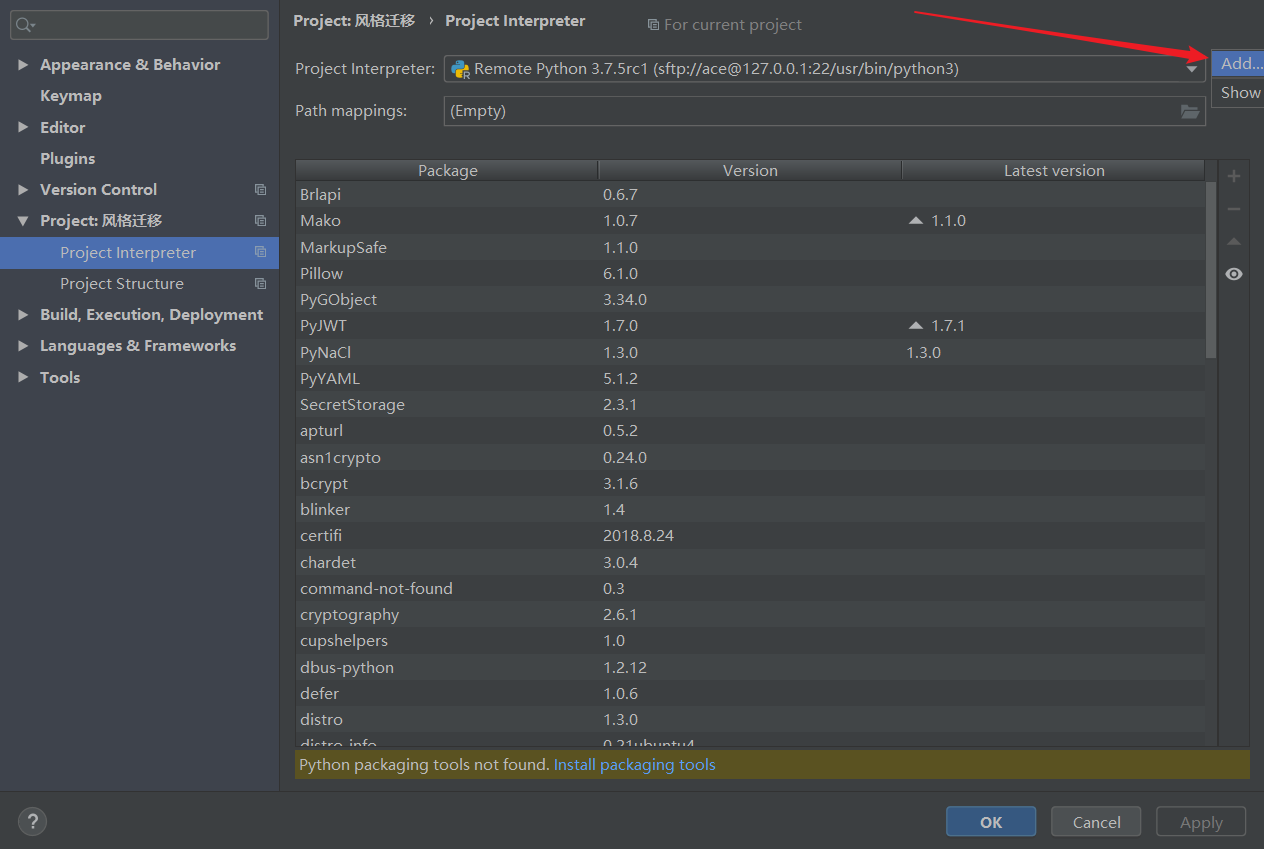Click copy icon beside Project Interpreter item
This screenshot has height=849, width=1264.
coord(261,252)
